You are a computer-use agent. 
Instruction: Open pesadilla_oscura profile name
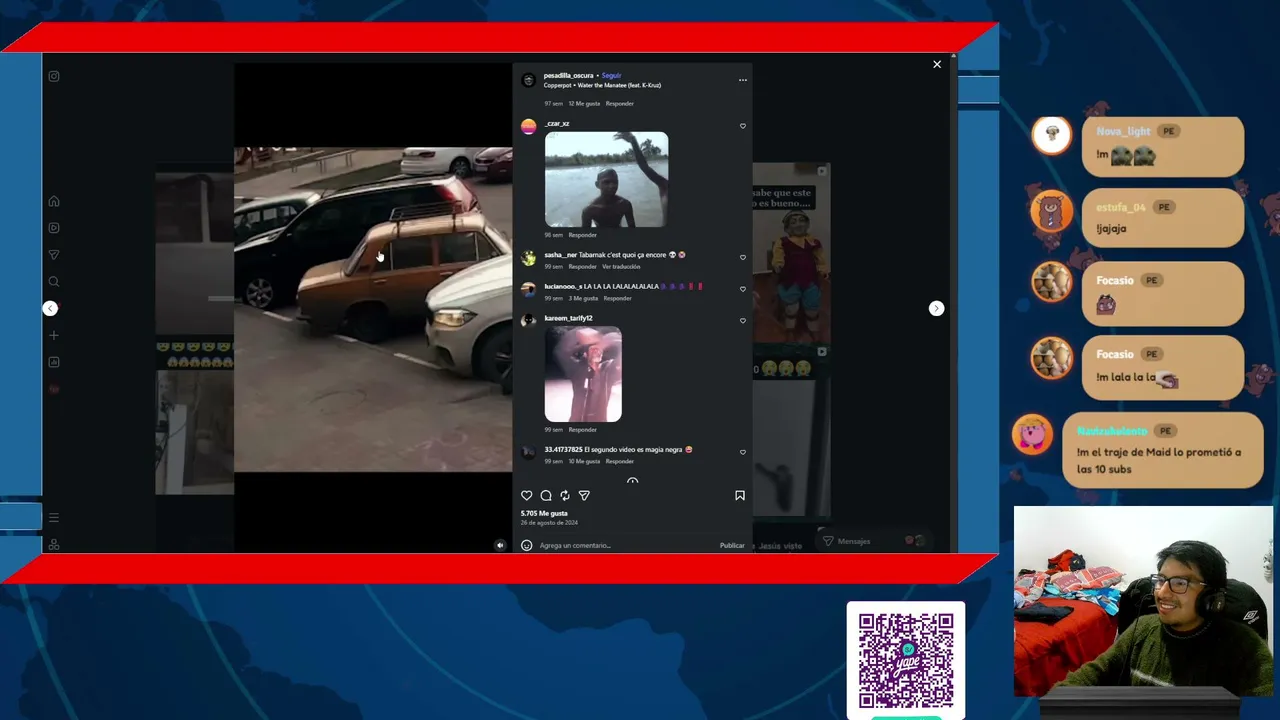pos(569,75)
